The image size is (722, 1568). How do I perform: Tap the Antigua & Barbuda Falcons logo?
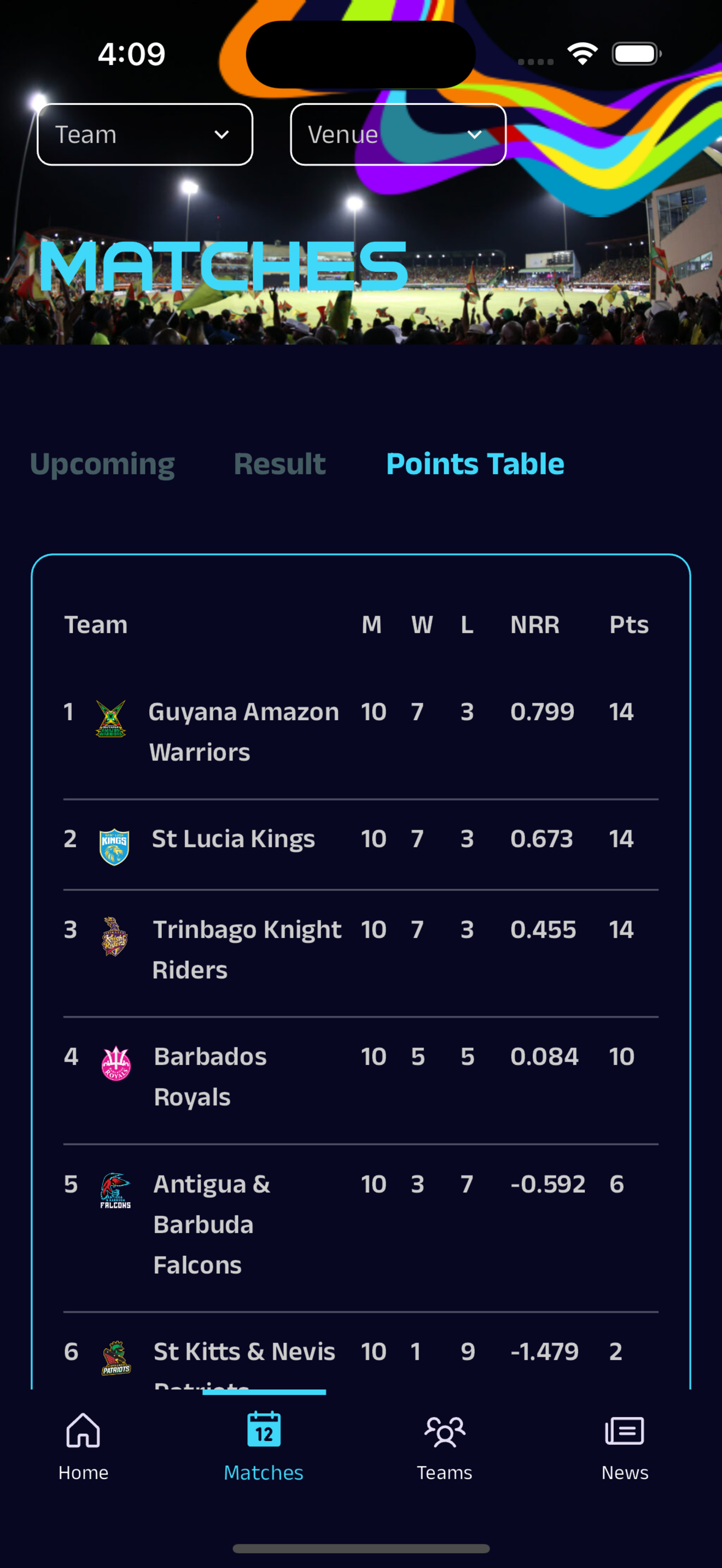(x=115, y=1190)
